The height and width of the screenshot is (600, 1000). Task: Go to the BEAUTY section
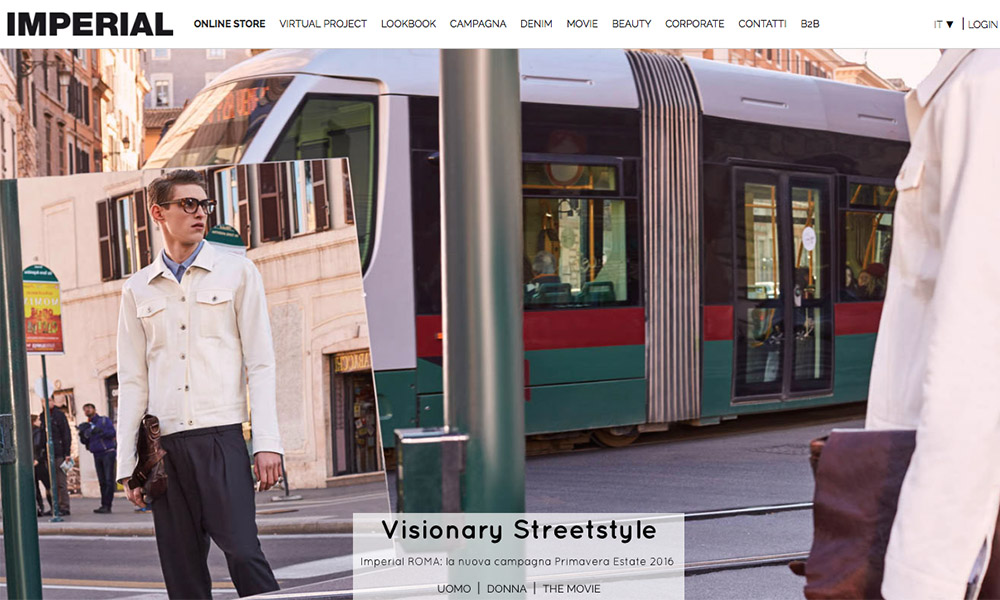pos(631,24)
